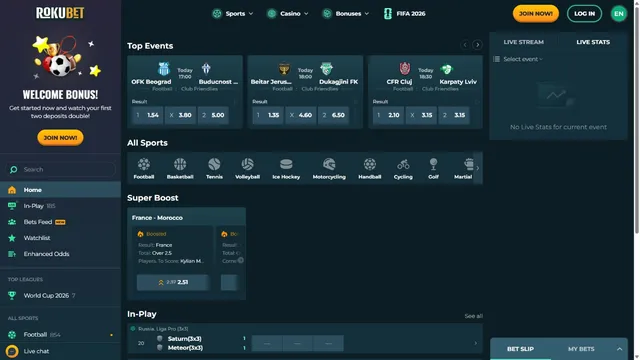This screenshot has height=360, width=640.
Task: Click JOIN NOW! under Welcome Bonus
Action: pyautogui.click(x=60, y=138)
